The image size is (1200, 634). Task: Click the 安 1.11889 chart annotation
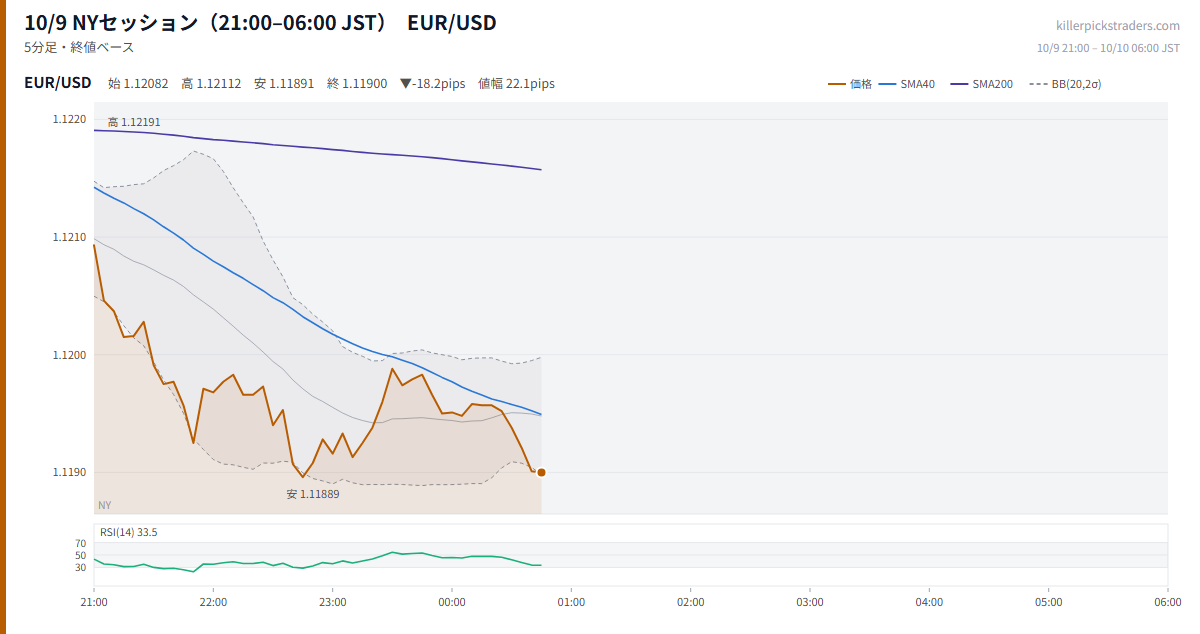(313, 494)
